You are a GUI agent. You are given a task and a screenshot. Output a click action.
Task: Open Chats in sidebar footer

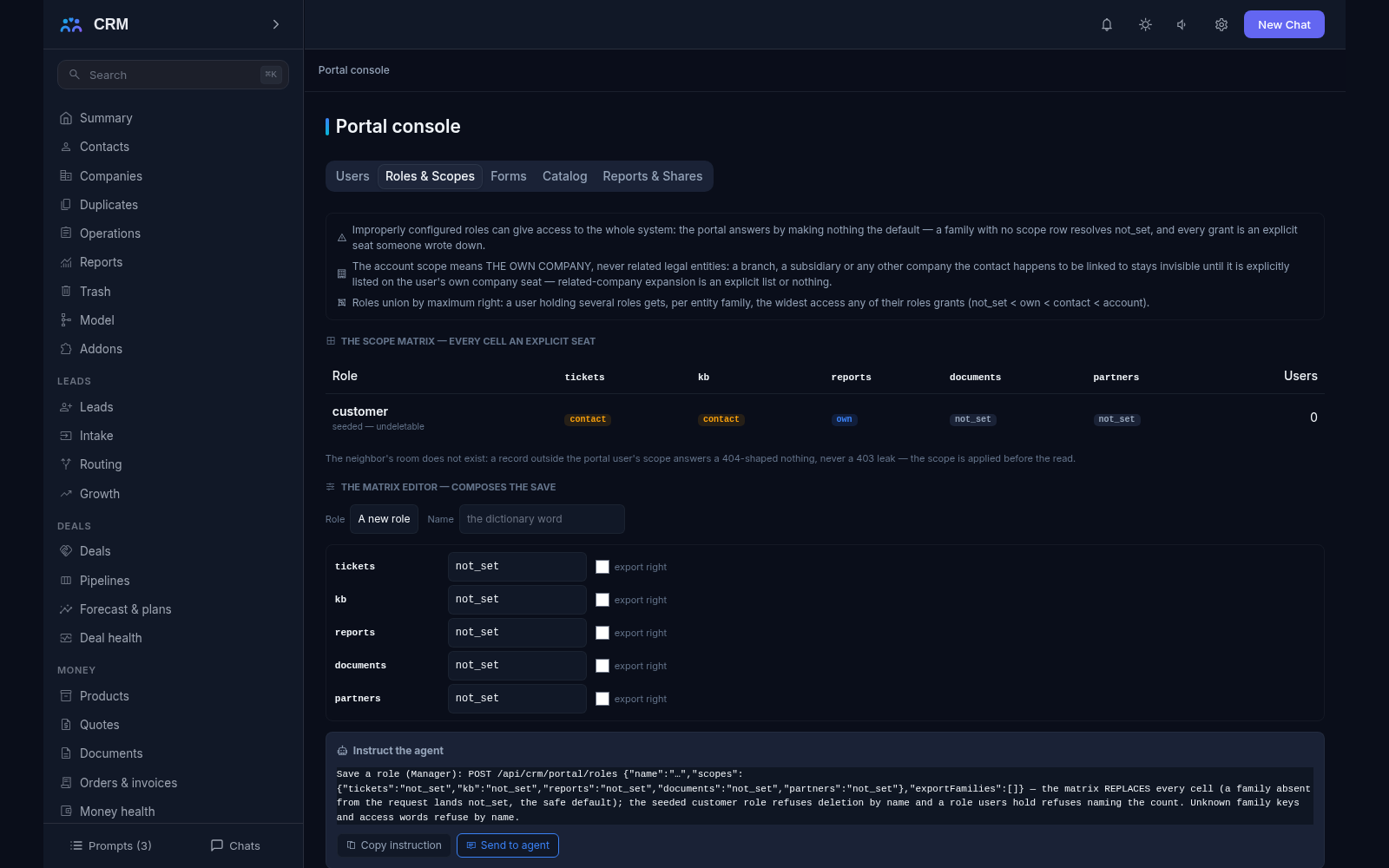(235, 845)
